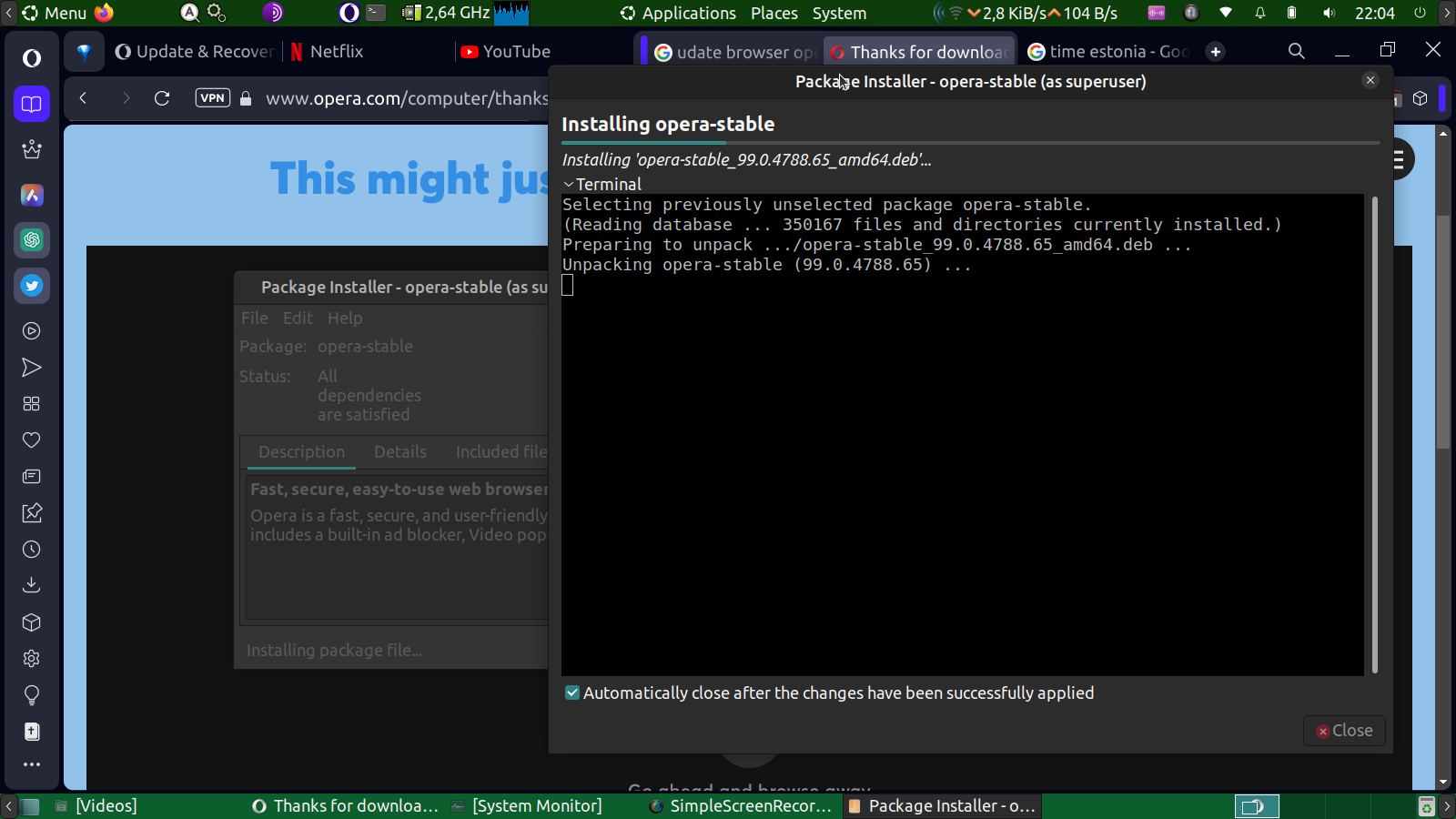1456x819 pixels.
Task: Open Help menu in background Package Installer
Action: click(x=345, y=318)
